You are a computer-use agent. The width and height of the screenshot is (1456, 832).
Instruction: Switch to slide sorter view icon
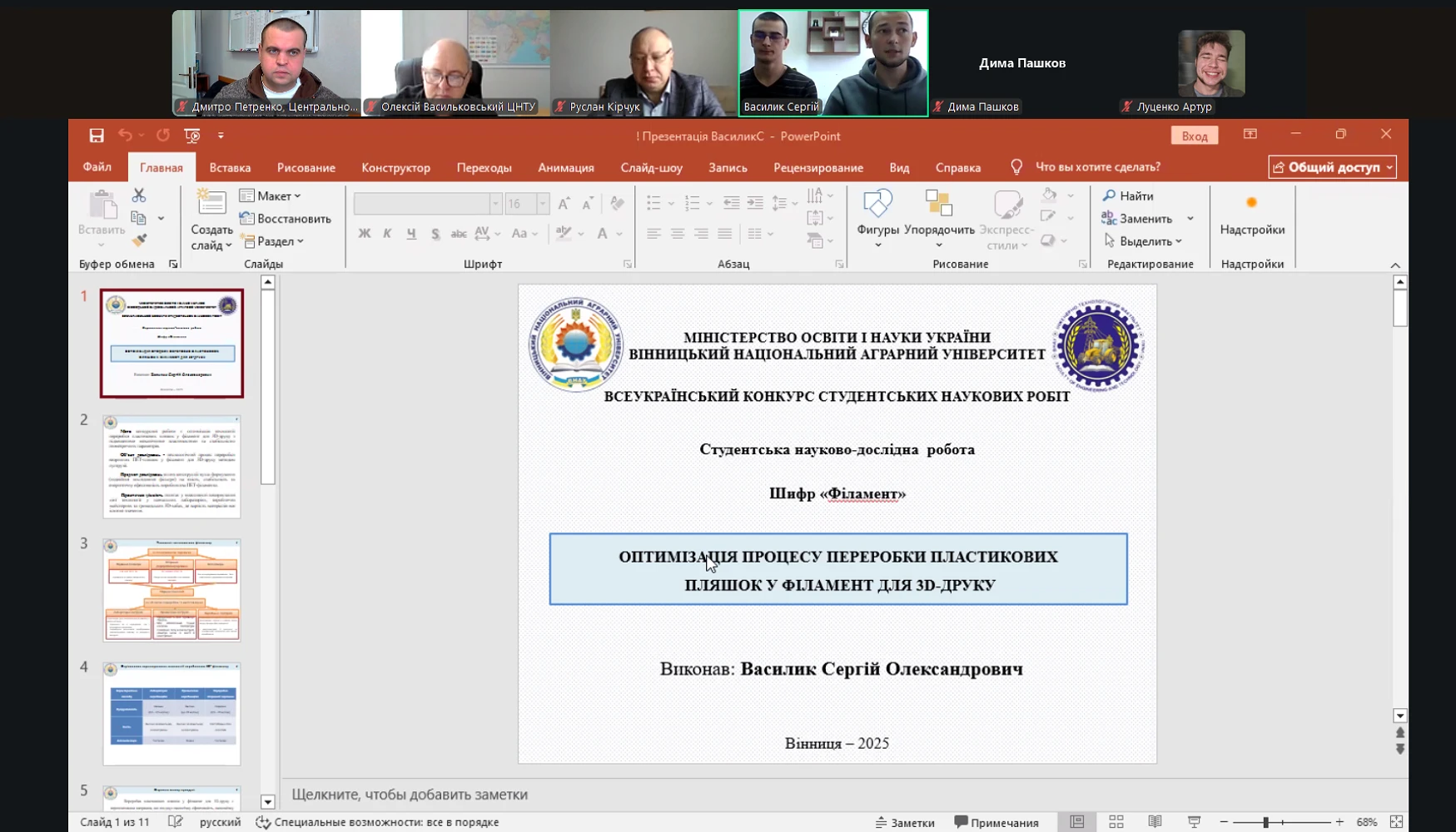(x=1116, y=822)
